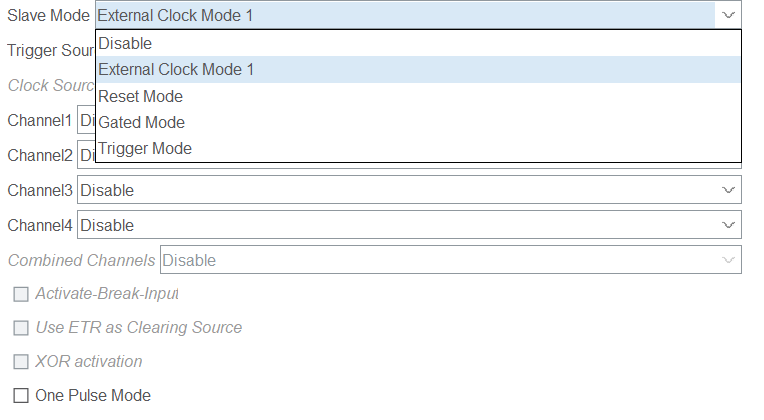Select Trigger Mode option
Screen dimensions: 764x420
coord(145,148)
